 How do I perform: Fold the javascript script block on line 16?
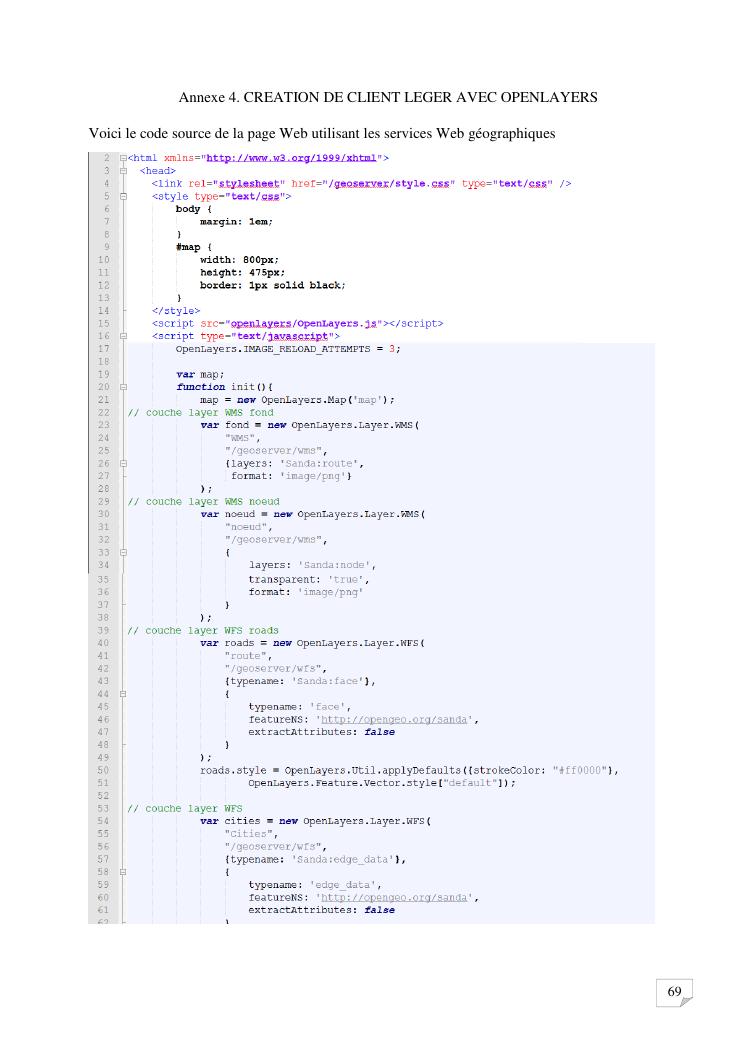pyautogui.click(x=123, y=336)
